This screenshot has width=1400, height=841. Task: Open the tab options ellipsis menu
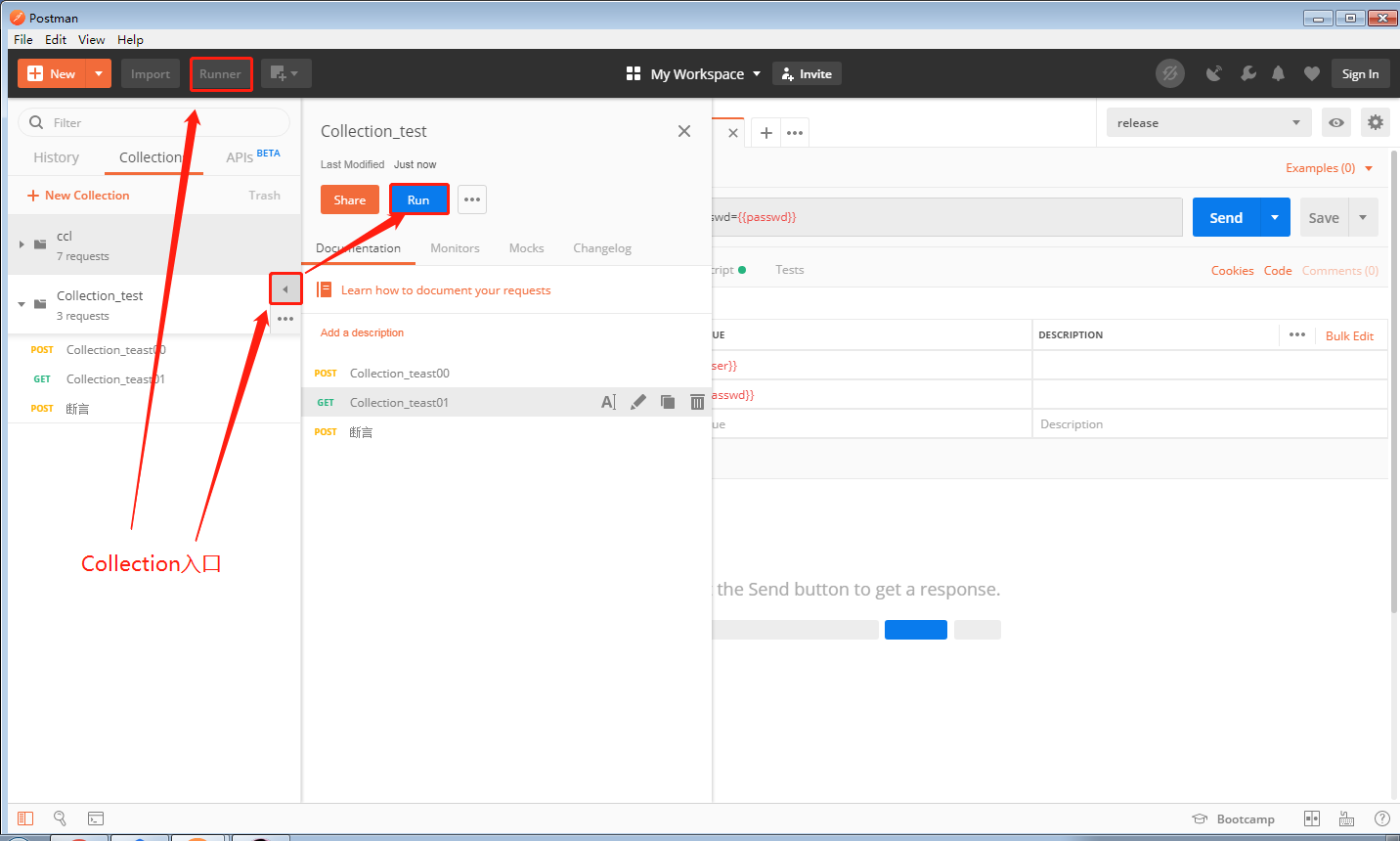(795, 133)
